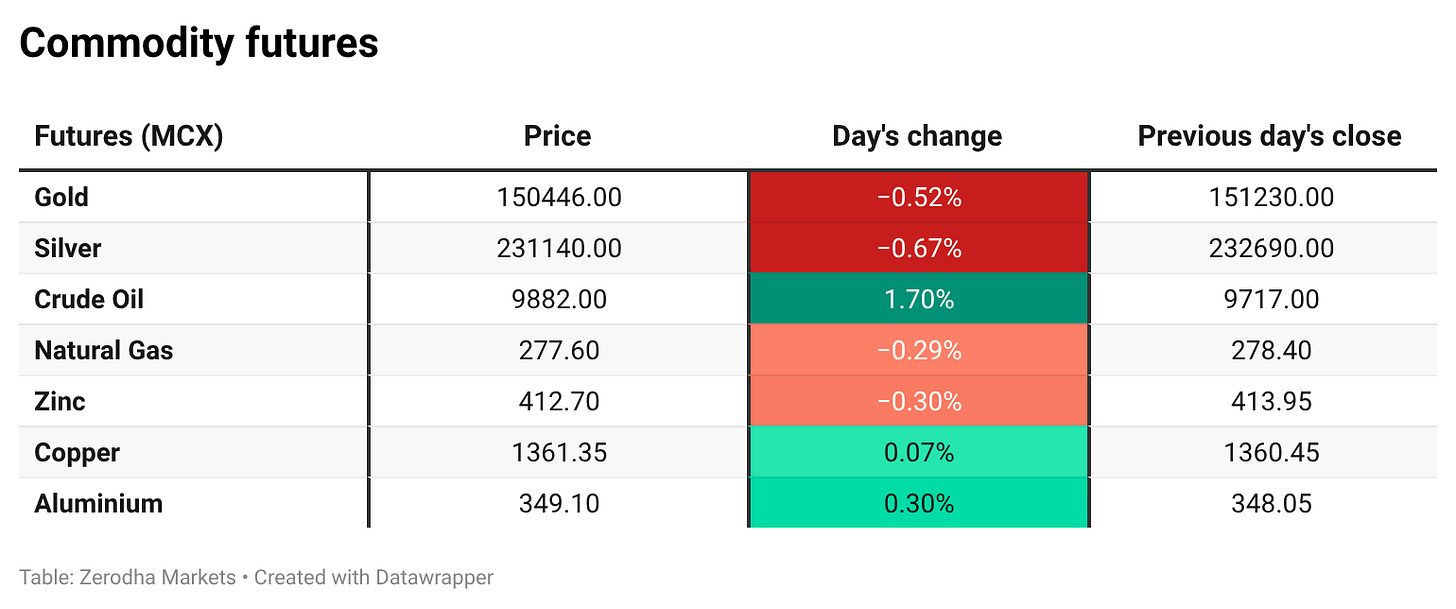Select the salmon −0.29% Natural Gas cell
This screenshot has width=1456, height=609.
point(919,350)
